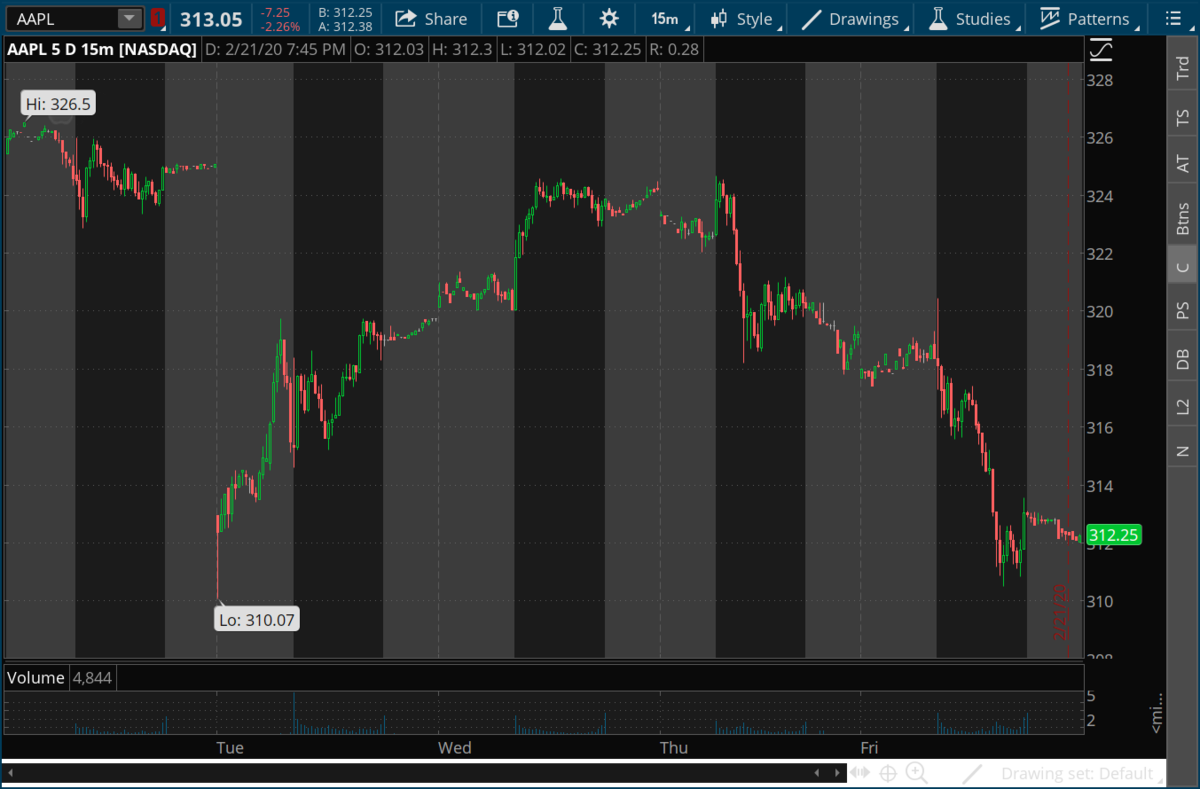1200x789 pixels.
Task: Click the Fri date label on time axis
Action: pyautogui.click(x=870, y=747)
